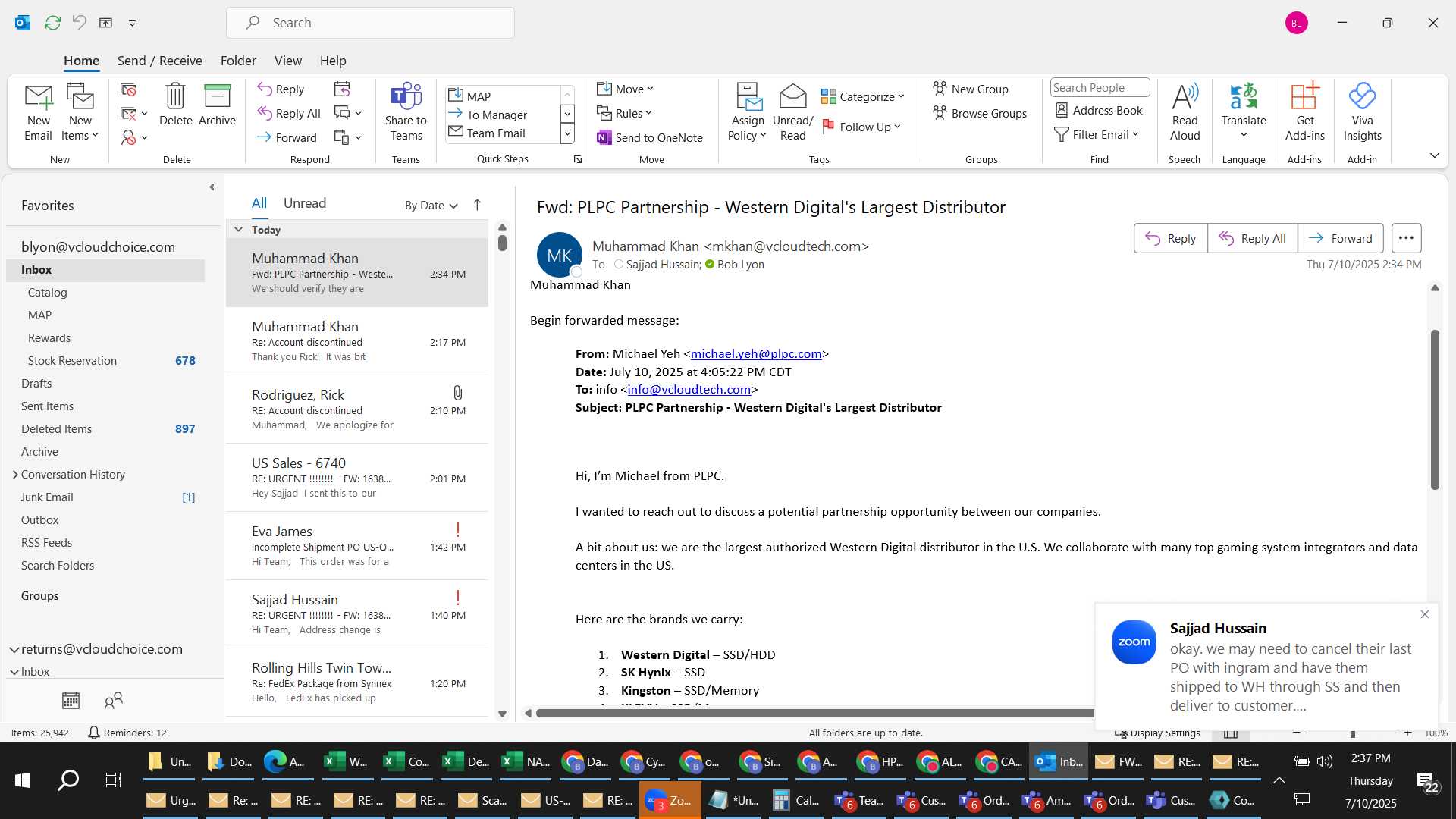Click the Ignore conversation icon

[128, 89]
